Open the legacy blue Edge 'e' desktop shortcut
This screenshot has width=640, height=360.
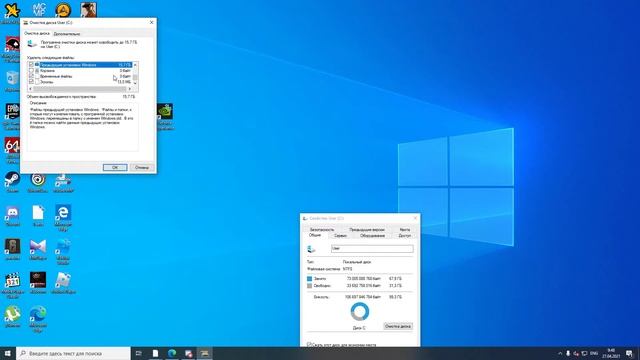pos(63,213)
